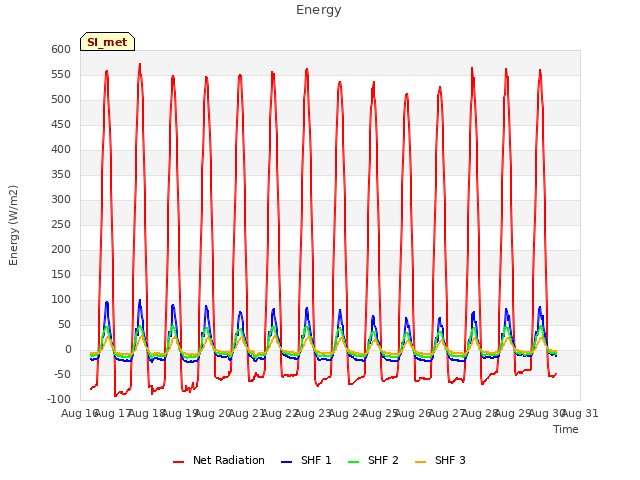Click the blue SHF 1 legend swatch
This screenshot has width=640, height=480.
click(287, 462)
